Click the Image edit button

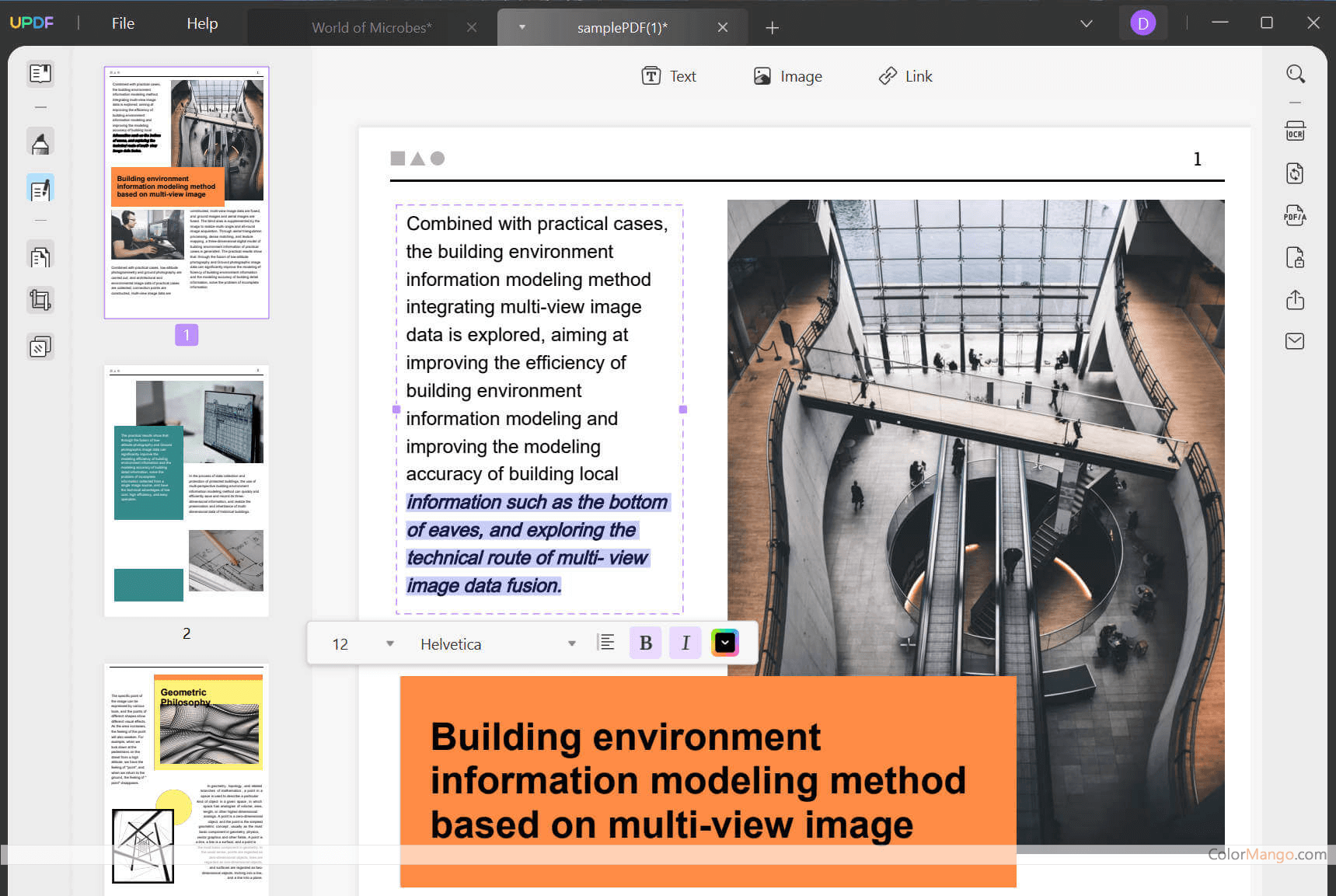tap(788, 76)
